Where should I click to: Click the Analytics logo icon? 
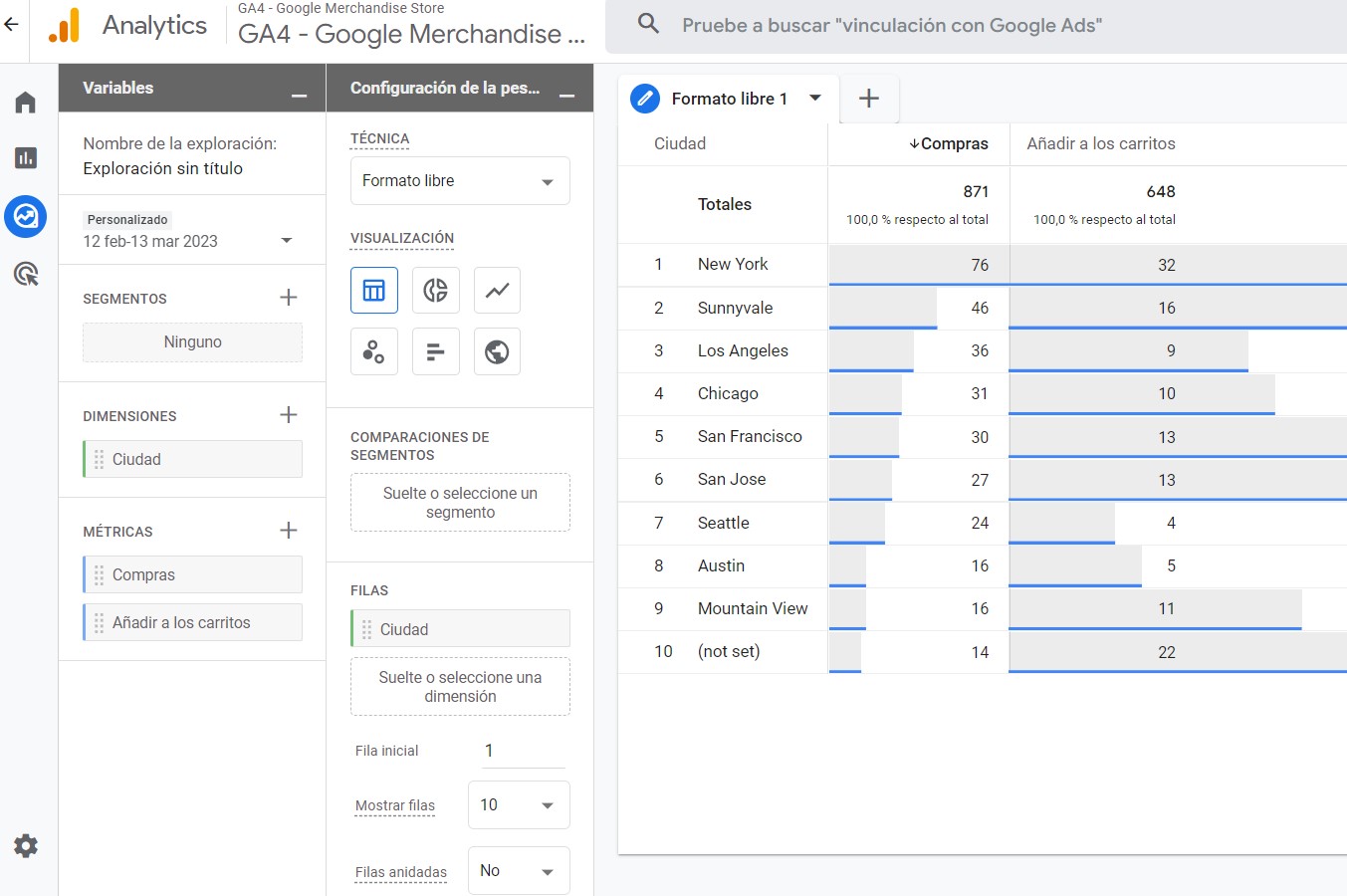(65, 26)
